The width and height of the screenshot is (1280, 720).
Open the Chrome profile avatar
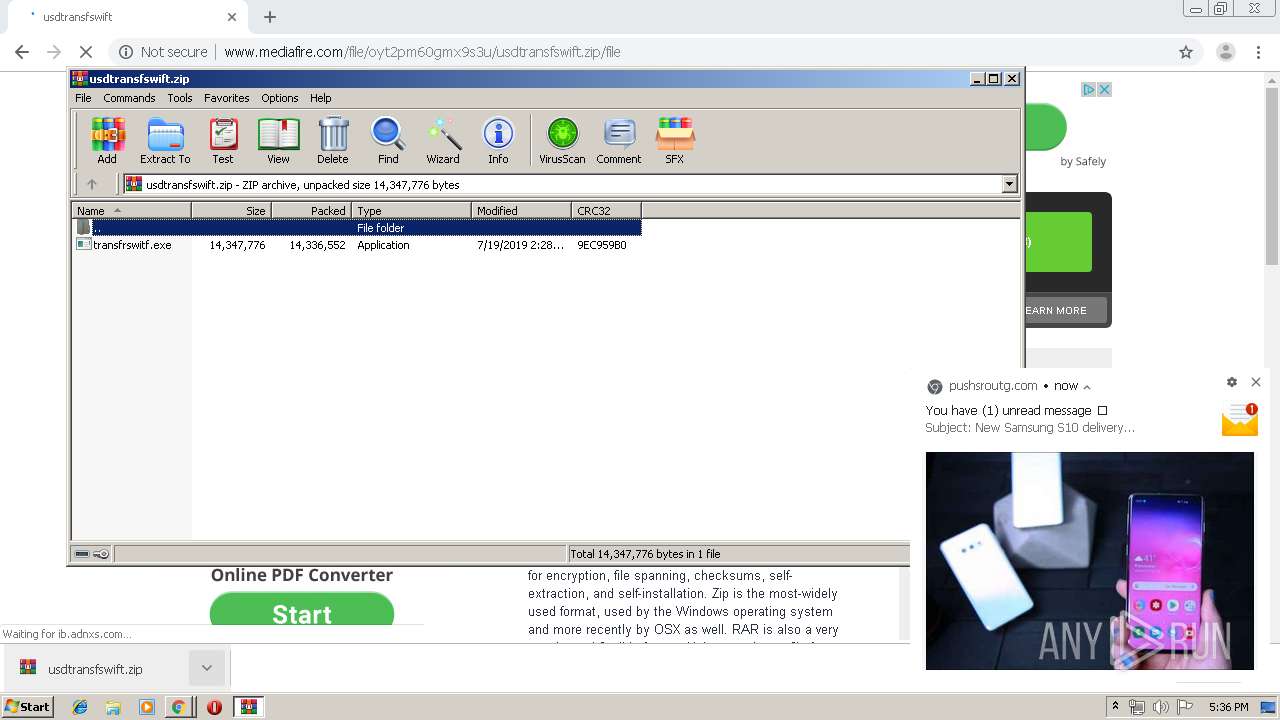[x=1225, y=52]
